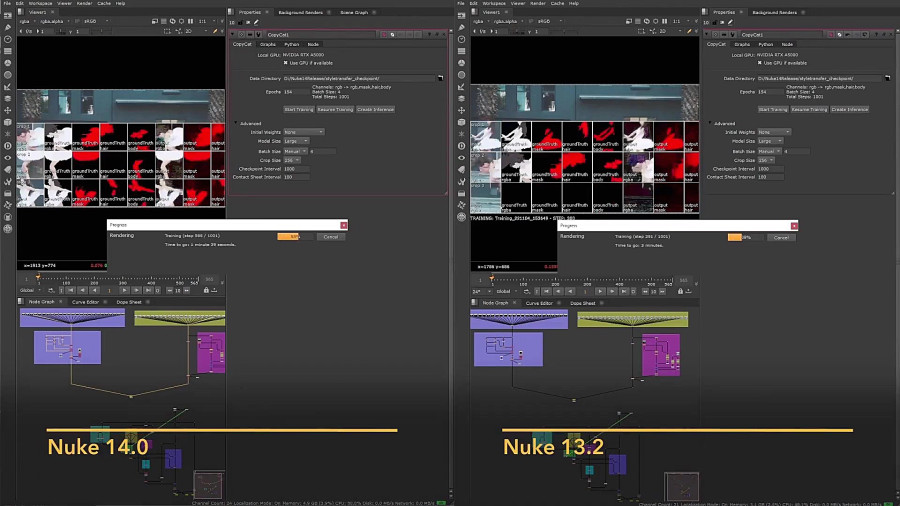Switch to Graphs tab in Nuke 14.0 CopyCat
900x506 pixels.
[267, 44]
